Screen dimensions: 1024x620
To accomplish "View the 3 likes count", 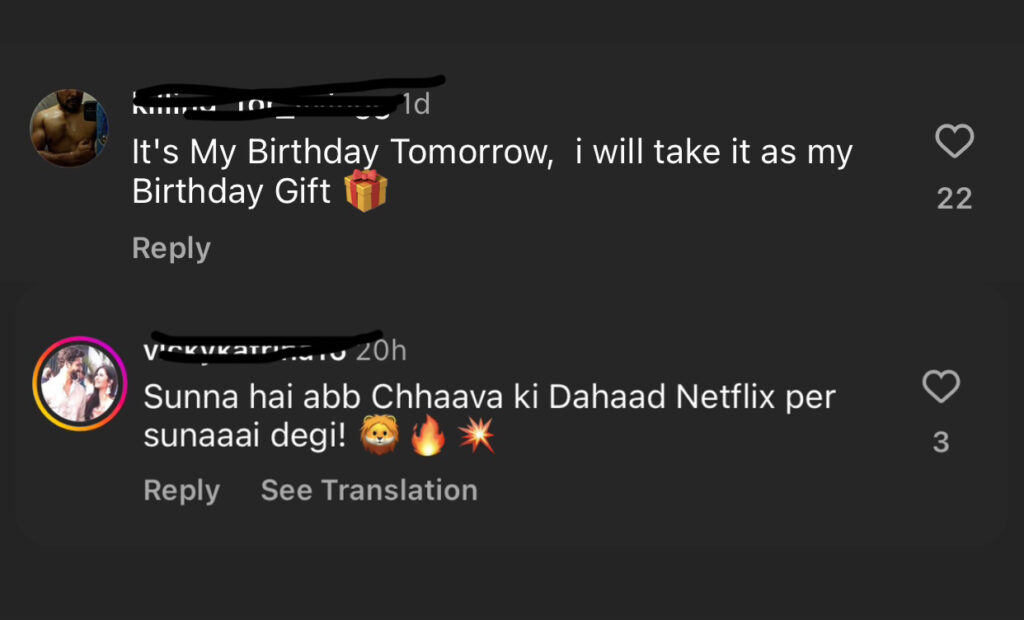I will click(x=941, y=442).
